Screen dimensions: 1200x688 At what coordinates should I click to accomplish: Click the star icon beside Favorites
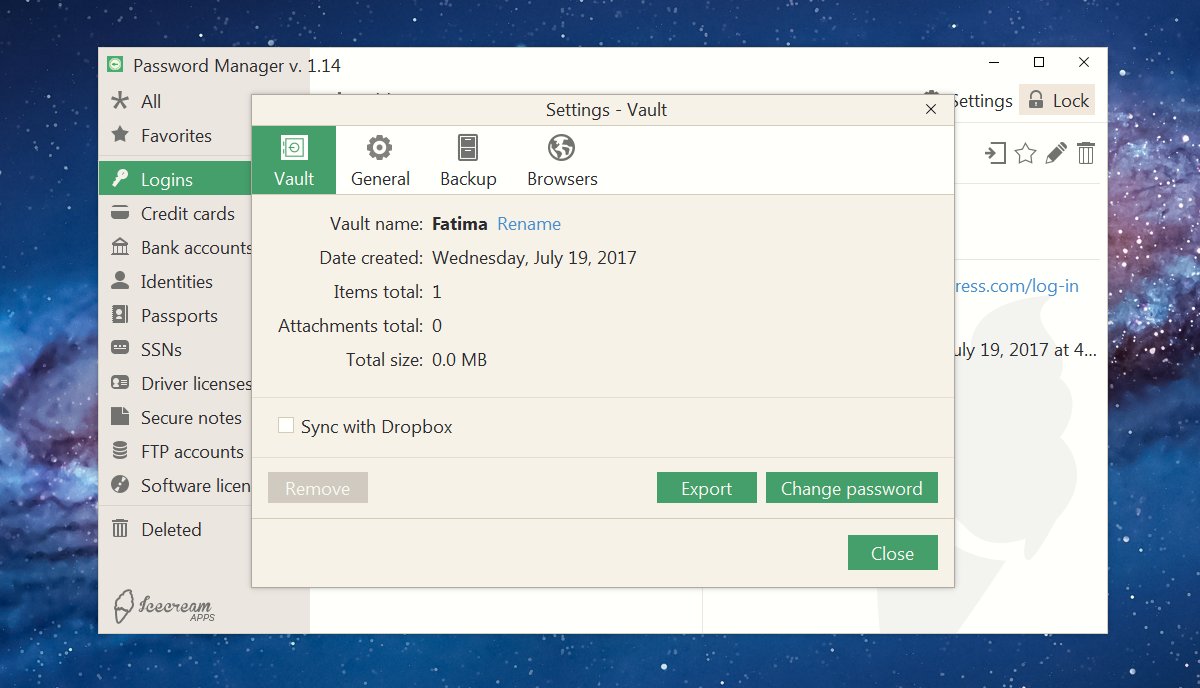[120, 134]
